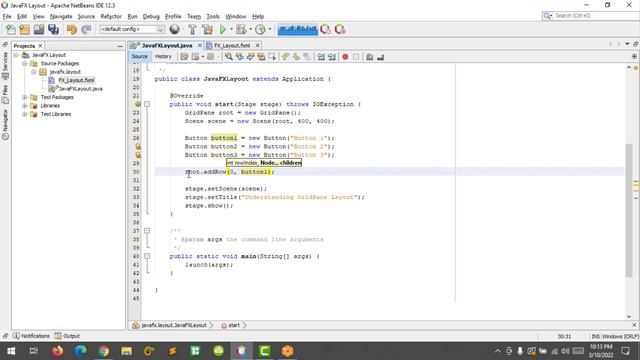The height and width of the screenshot is (360, 640).
Task: Open Firefox from the taskbar
Action: pyautogui.click(x=57, y=351)
